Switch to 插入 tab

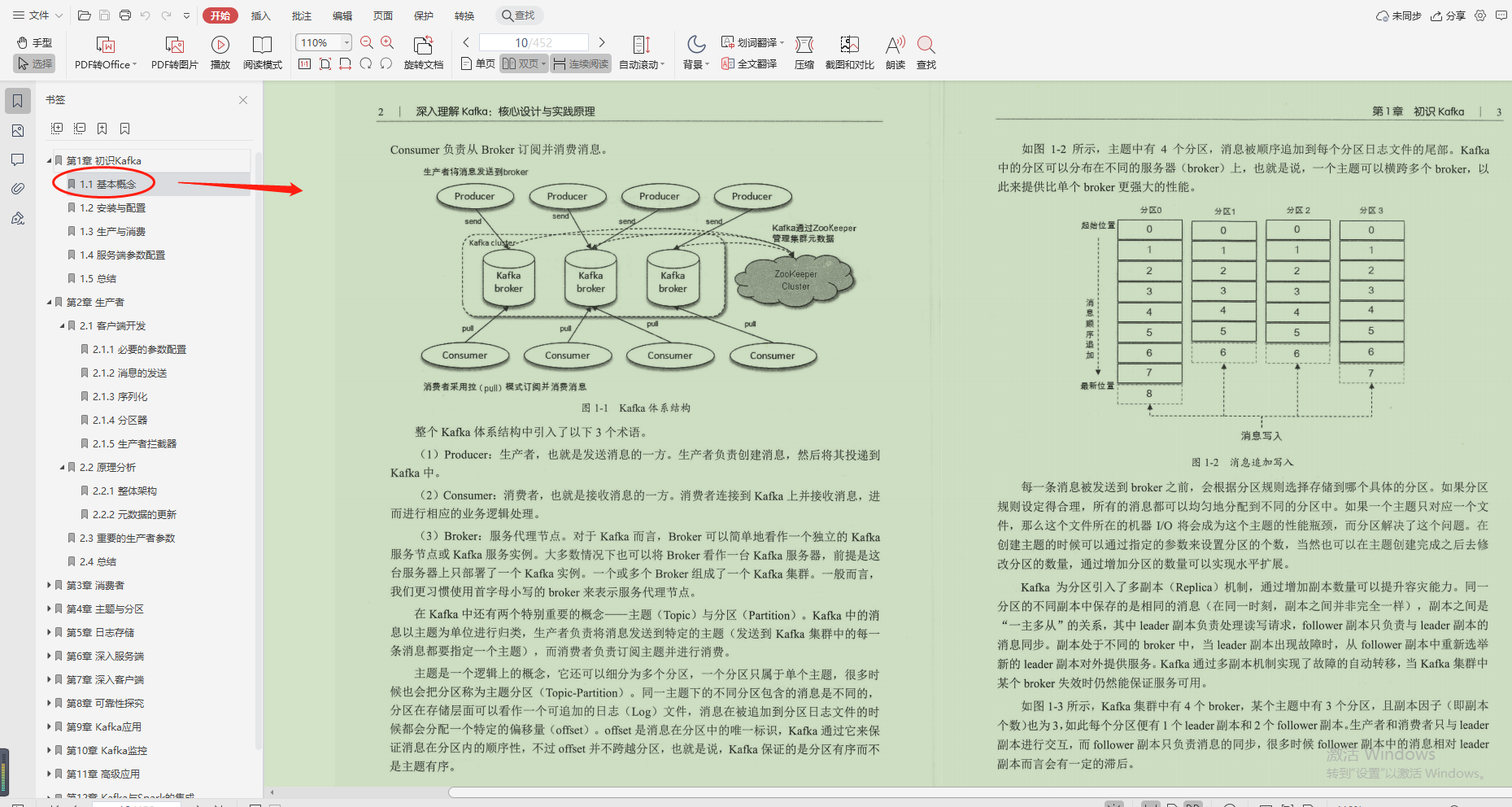pos(260,15)
